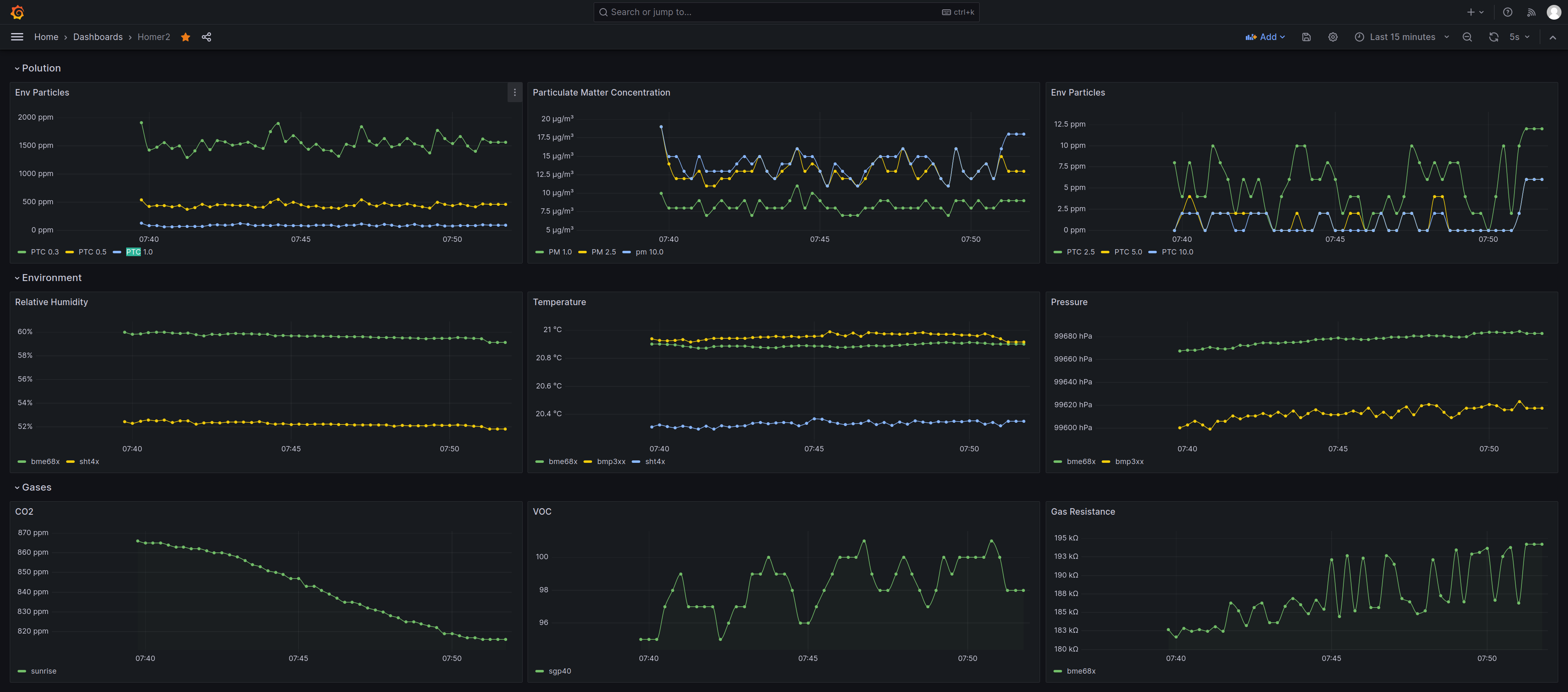Toggle the PTC 0.3 series in the legend

[x=45, y=252]
